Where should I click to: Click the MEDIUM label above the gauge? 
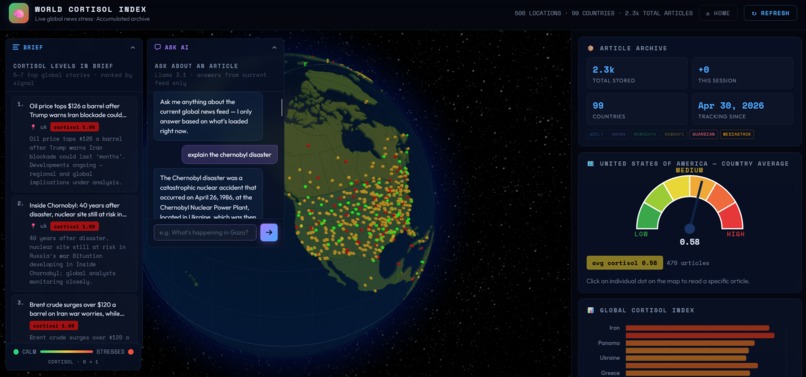pos(689,170)
